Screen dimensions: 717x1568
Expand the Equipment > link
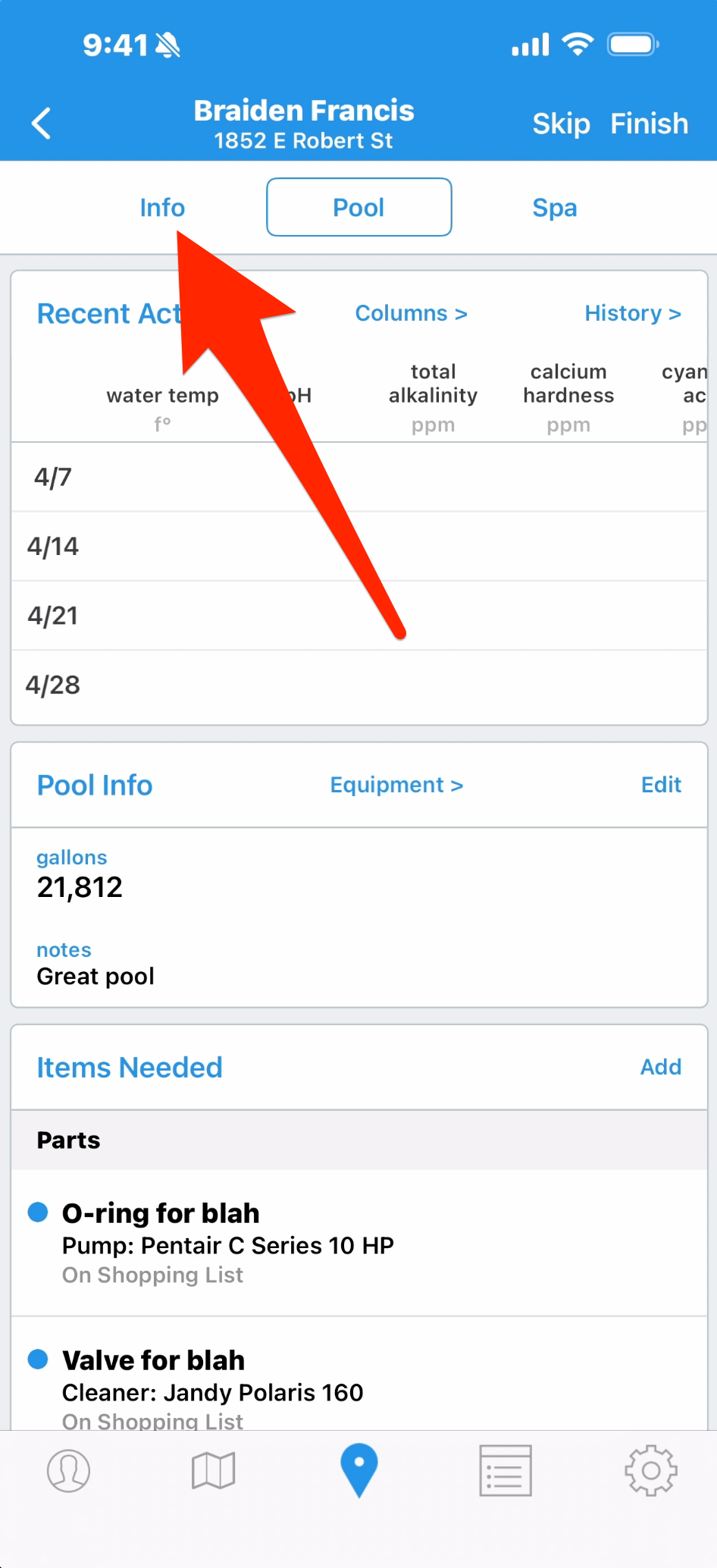[396, 785]
